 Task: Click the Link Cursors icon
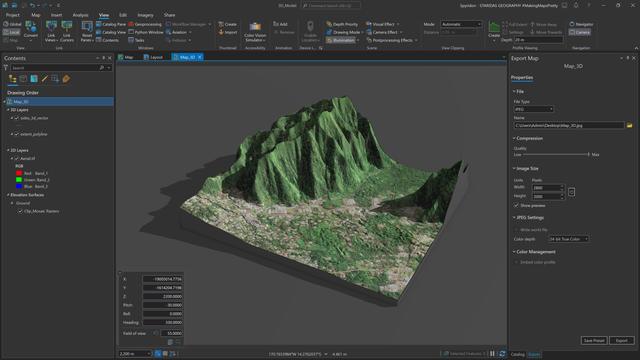[x=67, y=27]
